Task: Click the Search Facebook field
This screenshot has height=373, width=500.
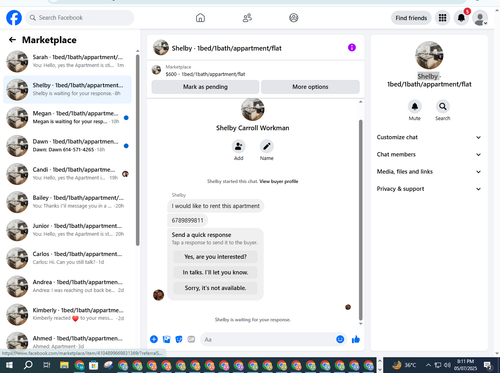Action: point(80,18)
